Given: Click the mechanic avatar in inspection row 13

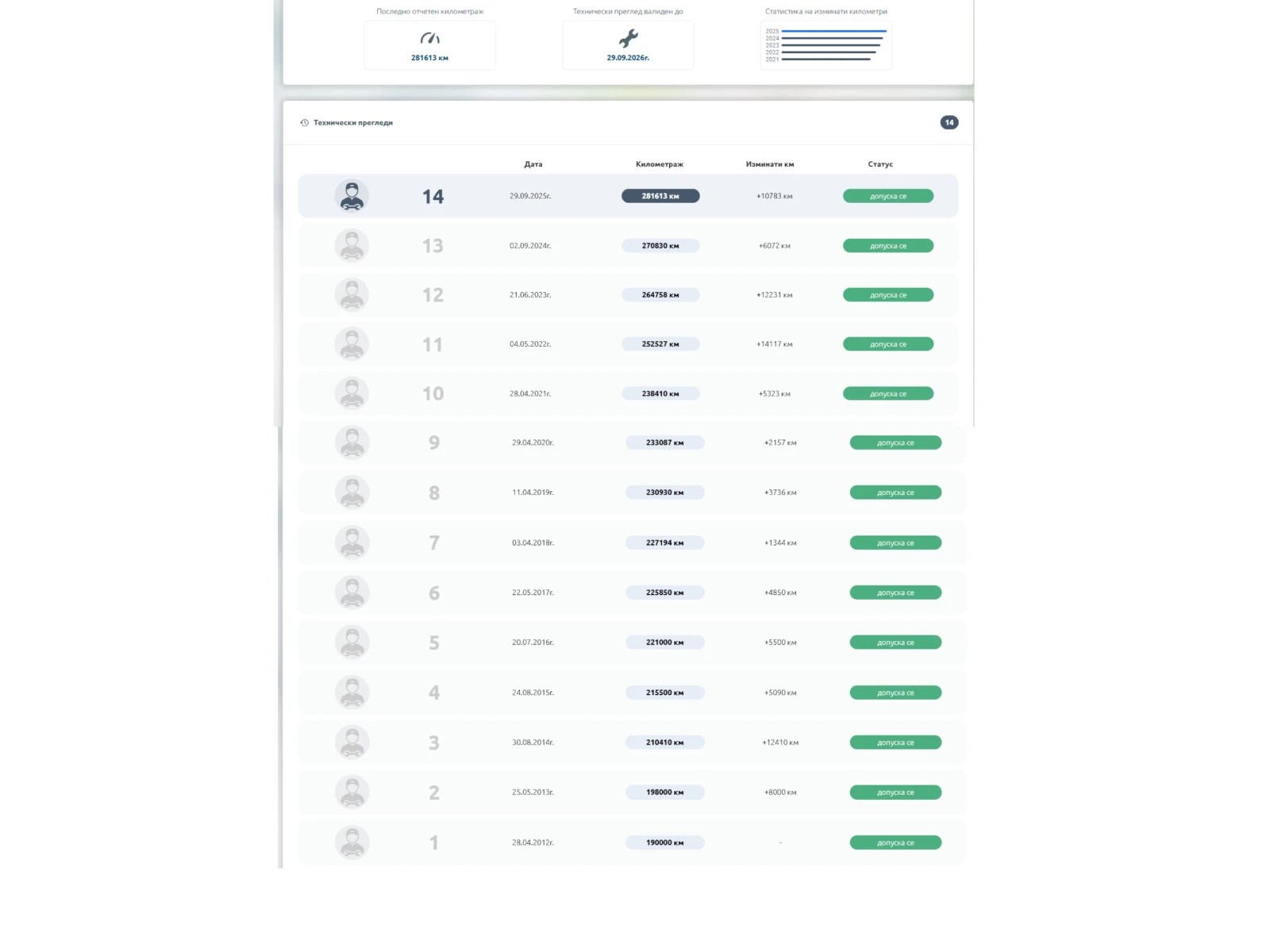Looking at the screenshot, I should click(352, 246).
